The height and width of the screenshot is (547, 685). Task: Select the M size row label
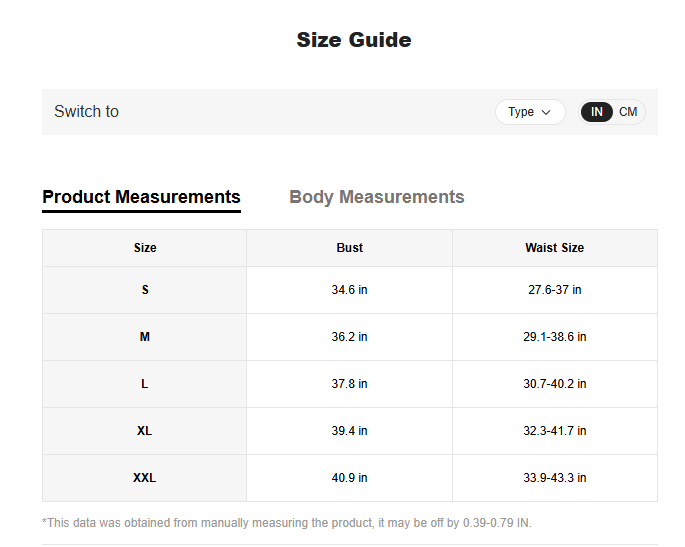click(x=145, y=337)
